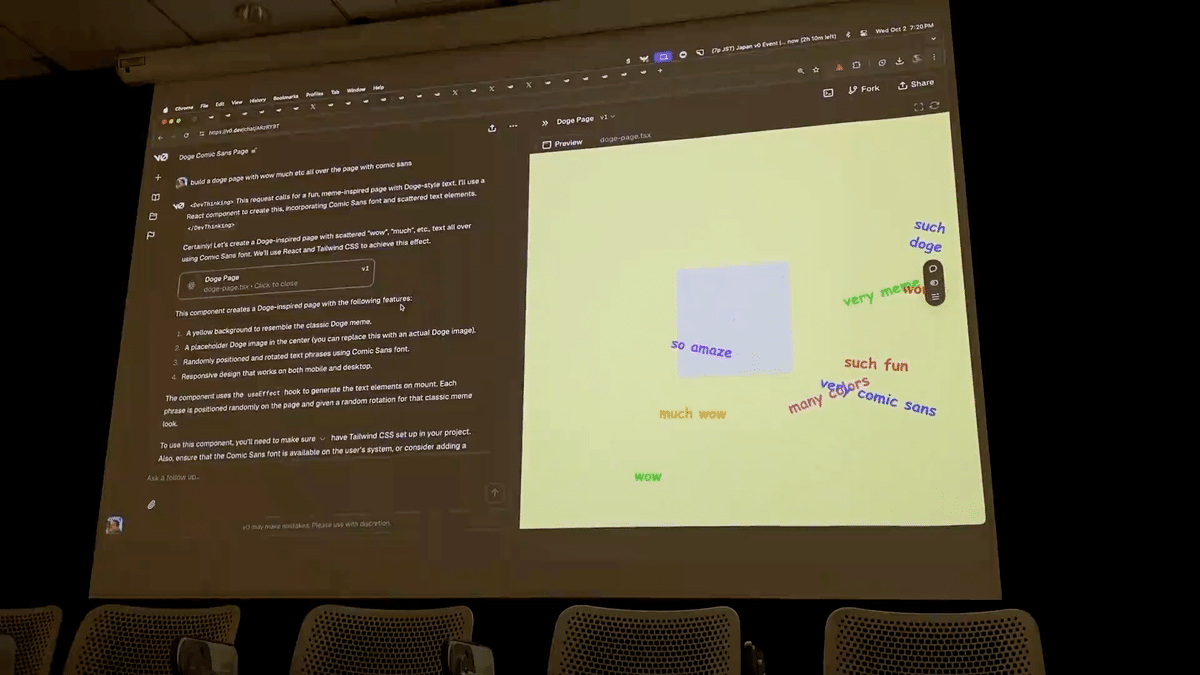Image resolution: width=1200 pixels, height=675 pixels.
Task: Click the Doge Page code block card
Action: pyautogui.click(x=277, y=279)
